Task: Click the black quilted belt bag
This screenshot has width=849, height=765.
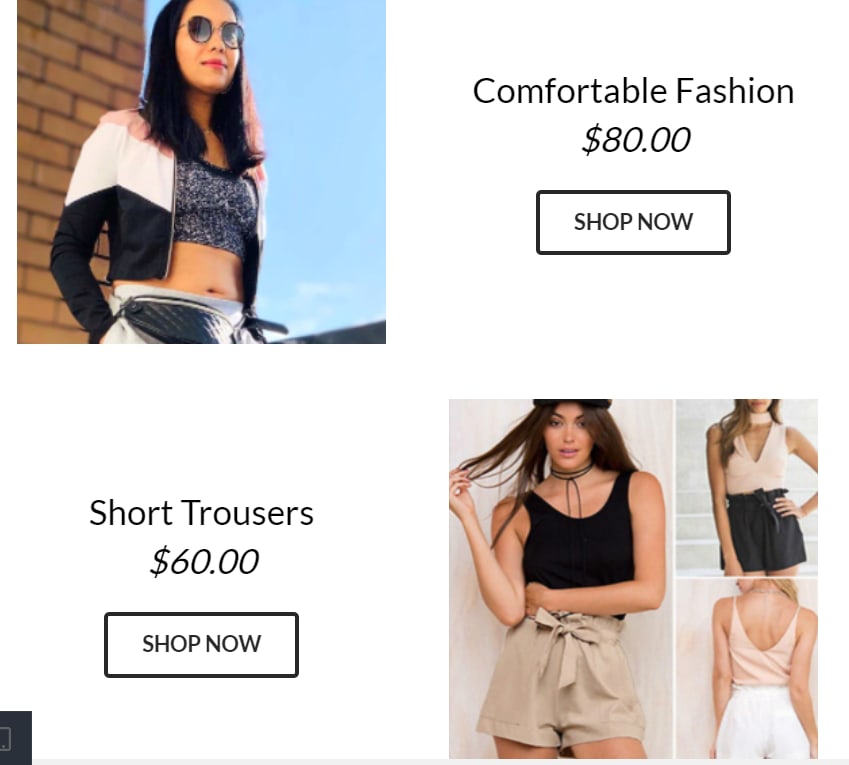Action: (181, 319)
